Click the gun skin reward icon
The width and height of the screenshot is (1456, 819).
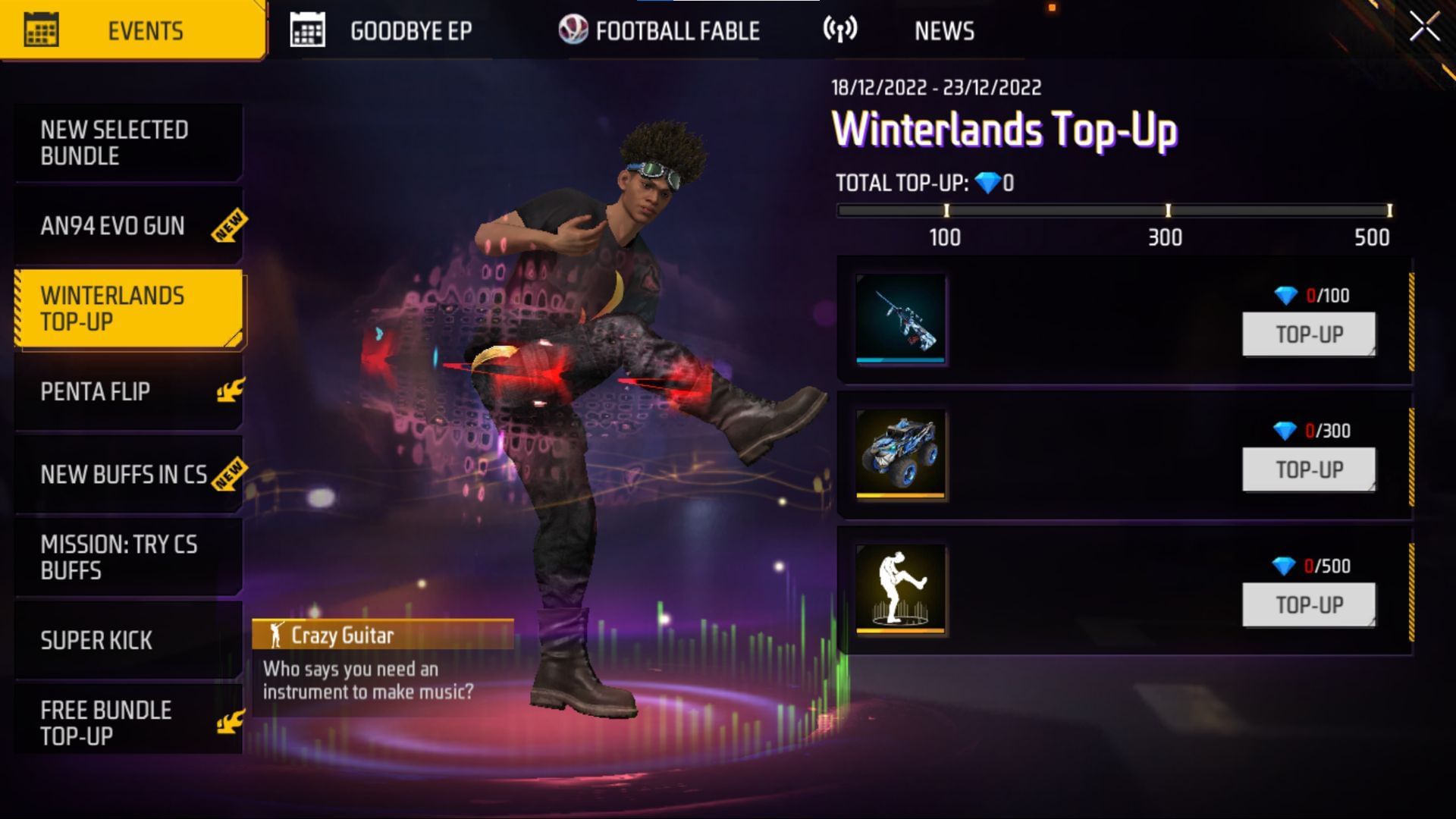(901, 318)
